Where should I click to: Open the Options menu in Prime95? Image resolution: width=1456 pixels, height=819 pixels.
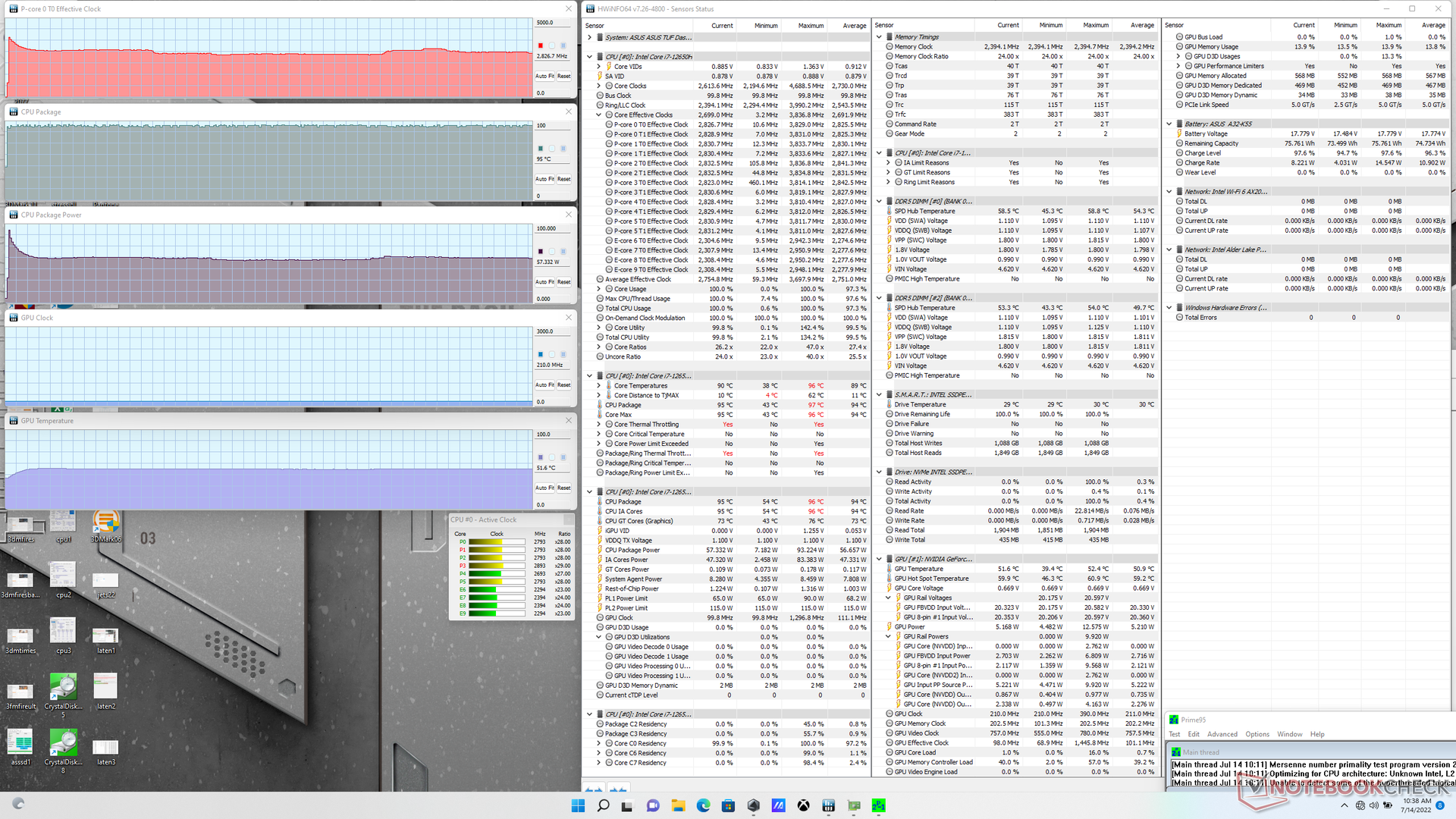[x=1257, y=734]
